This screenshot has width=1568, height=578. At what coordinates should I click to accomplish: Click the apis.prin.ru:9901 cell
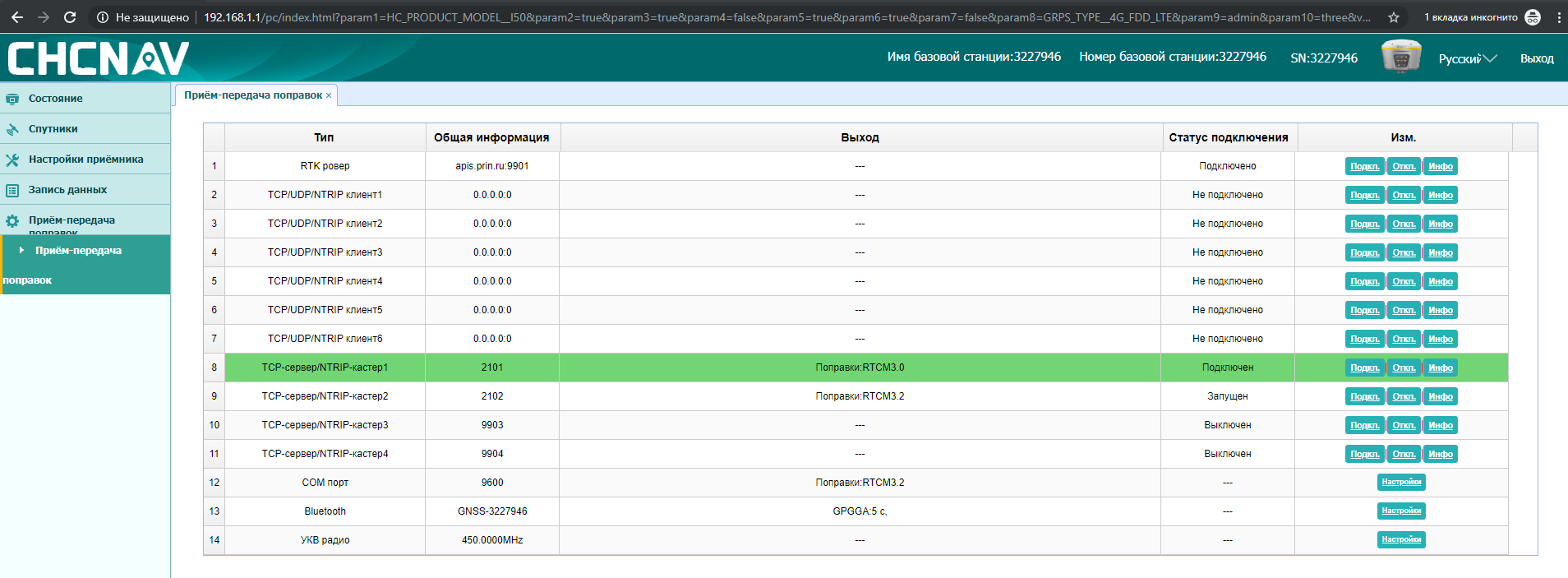point(492,166)
